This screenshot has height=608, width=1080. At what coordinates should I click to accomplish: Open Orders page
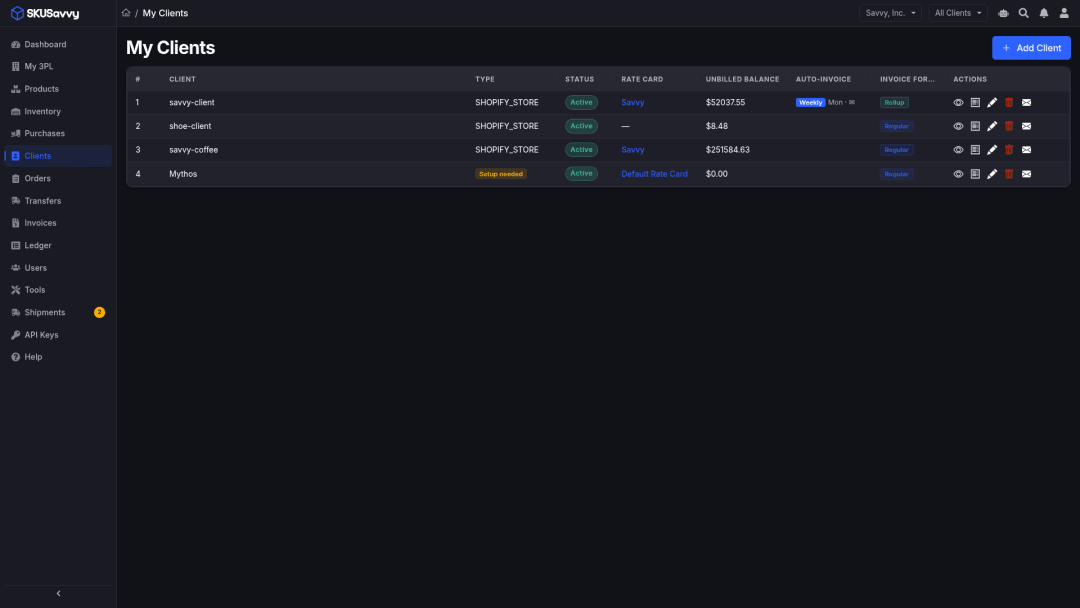click(58, 178)
